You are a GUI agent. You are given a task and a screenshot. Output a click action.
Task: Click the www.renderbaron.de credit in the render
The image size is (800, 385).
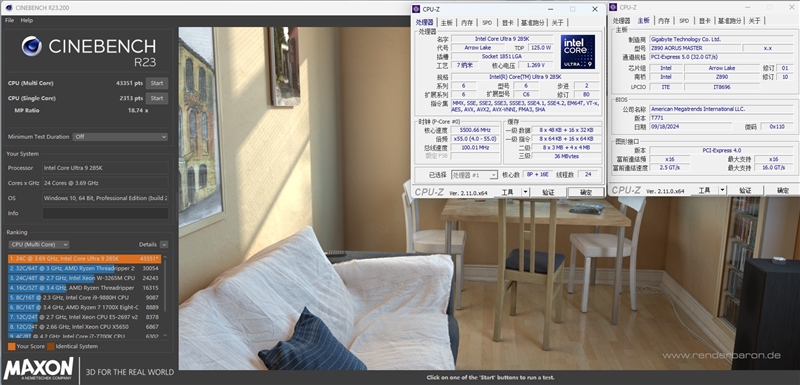click(721, 355)
